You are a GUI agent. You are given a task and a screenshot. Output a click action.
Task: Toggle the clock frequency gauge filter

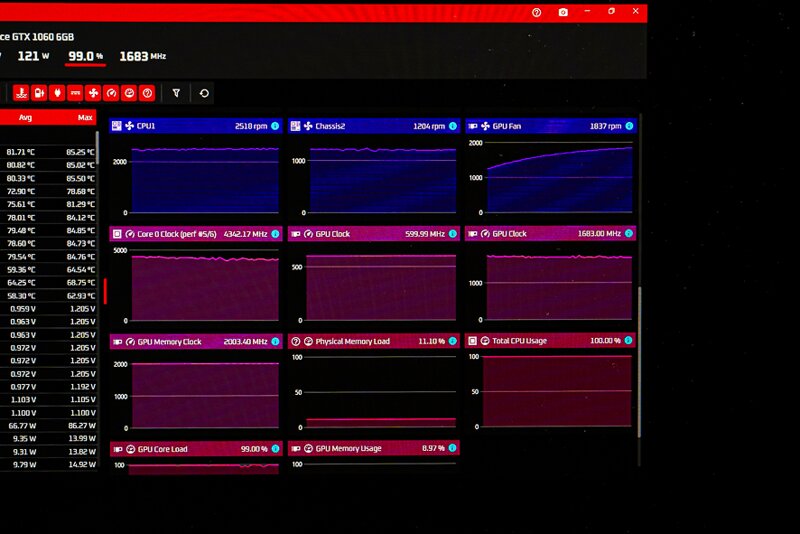[x=111, y=93]
